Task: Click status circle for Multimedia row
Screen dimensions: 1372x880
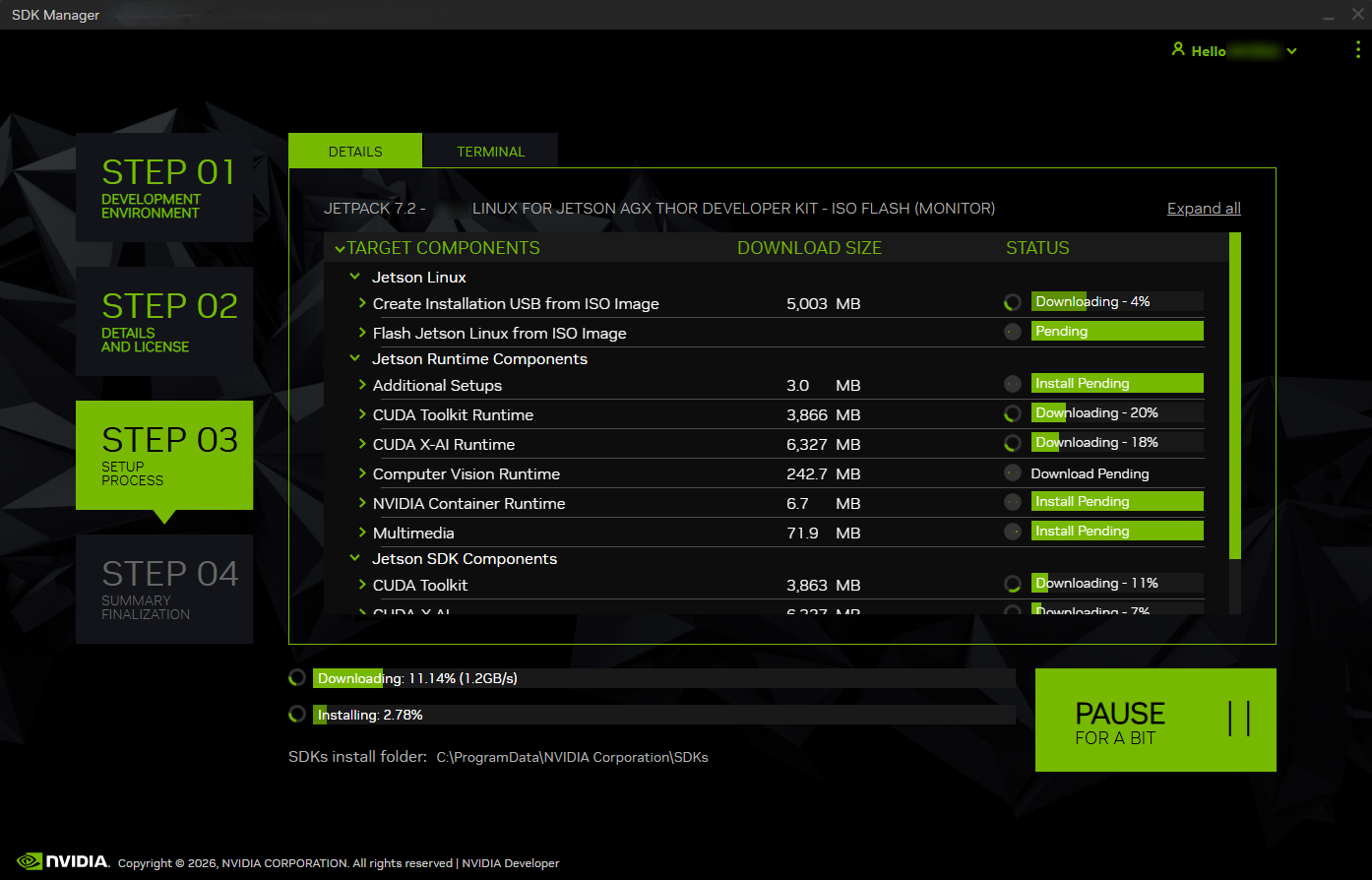Action: coord(1012,532)
